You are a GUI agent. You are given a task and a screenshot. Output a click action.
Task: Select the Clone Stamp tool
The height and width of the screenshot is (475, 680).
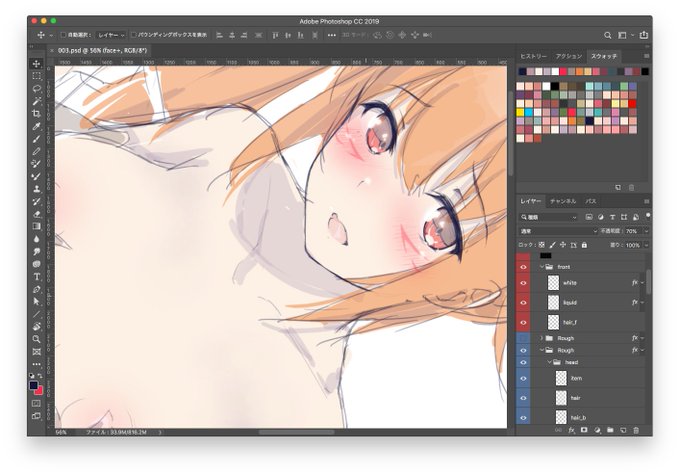tap(36, 189)
